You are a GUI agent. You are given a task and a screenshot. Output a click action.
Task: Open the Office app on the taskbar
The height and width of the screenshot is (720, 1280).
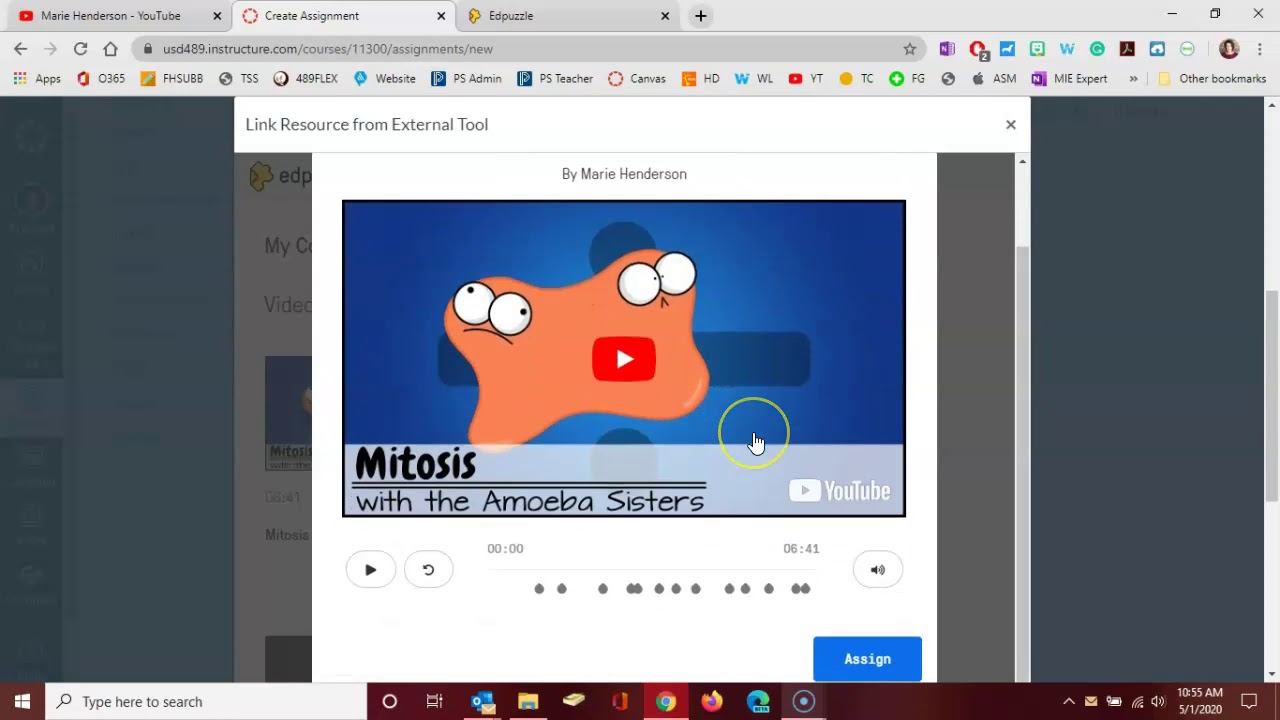pos(620,701)
